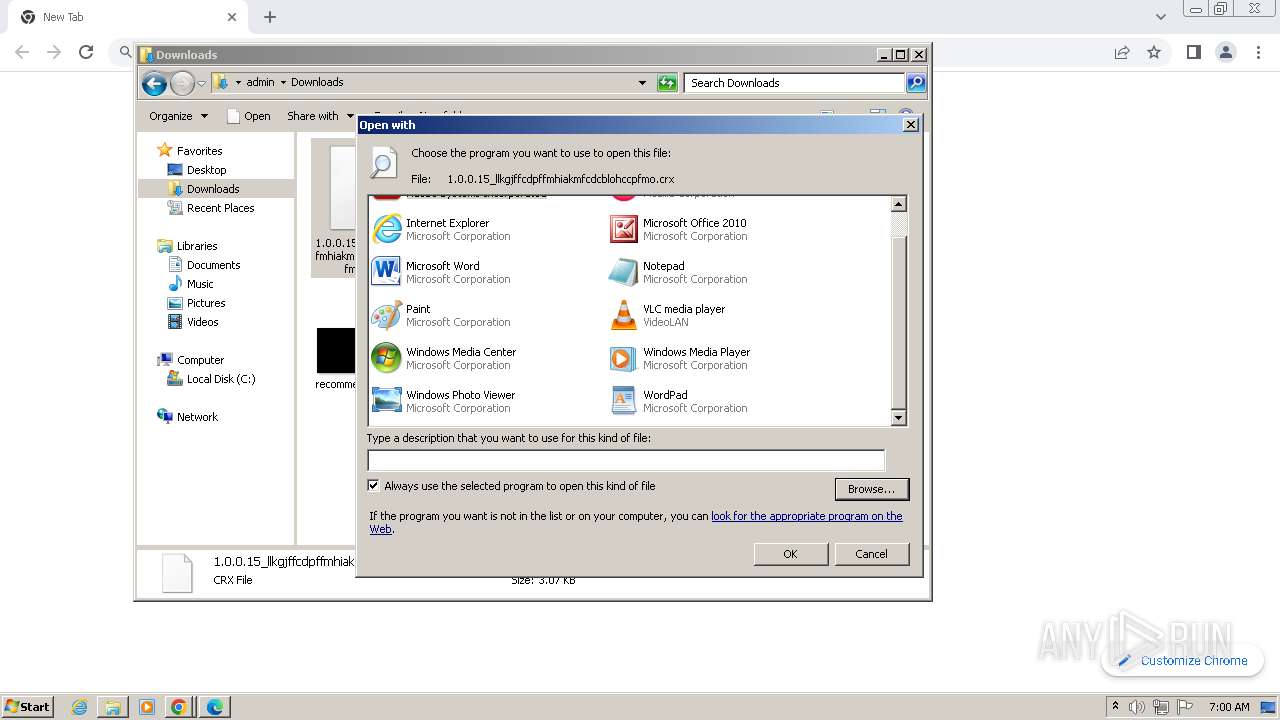Bookmark this tab with star icon

[x=1154, y=52]
